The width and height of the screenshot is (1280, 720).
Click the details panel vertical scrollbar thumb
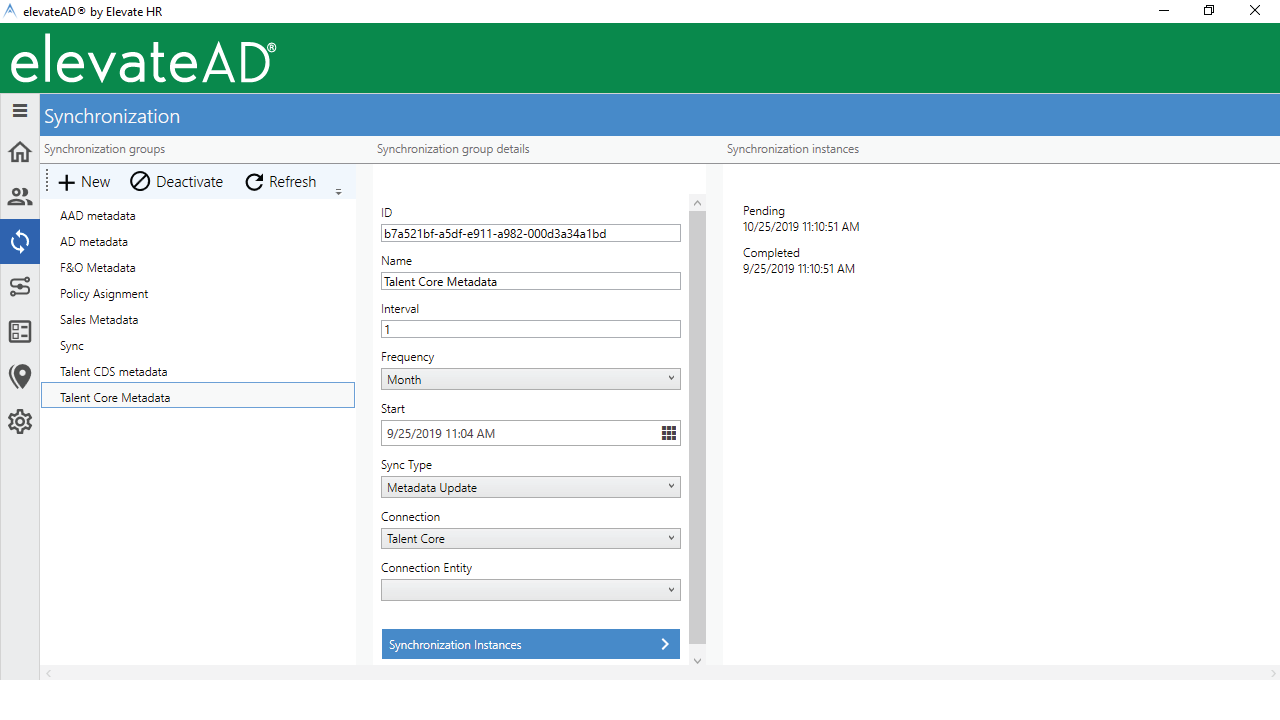coord(697,427)
